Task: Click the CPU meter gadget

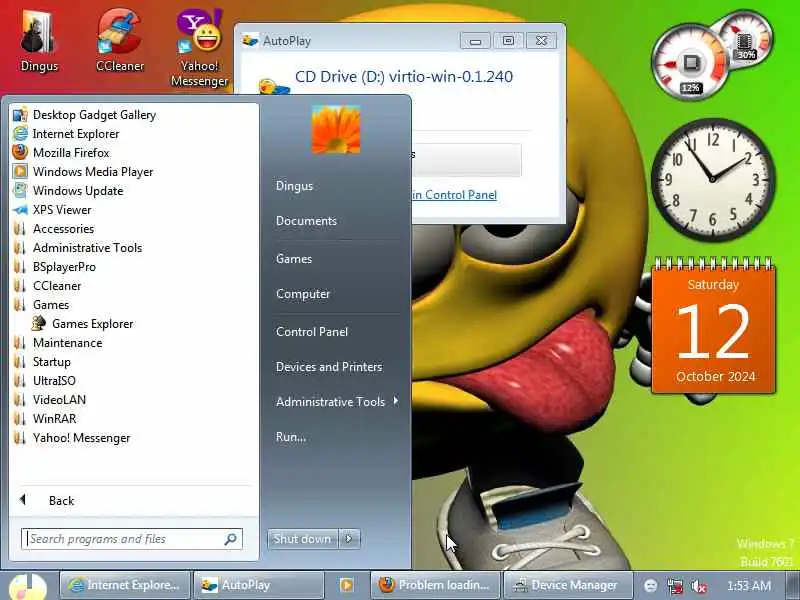Action: pyautogui.click(x=690, y=63)
